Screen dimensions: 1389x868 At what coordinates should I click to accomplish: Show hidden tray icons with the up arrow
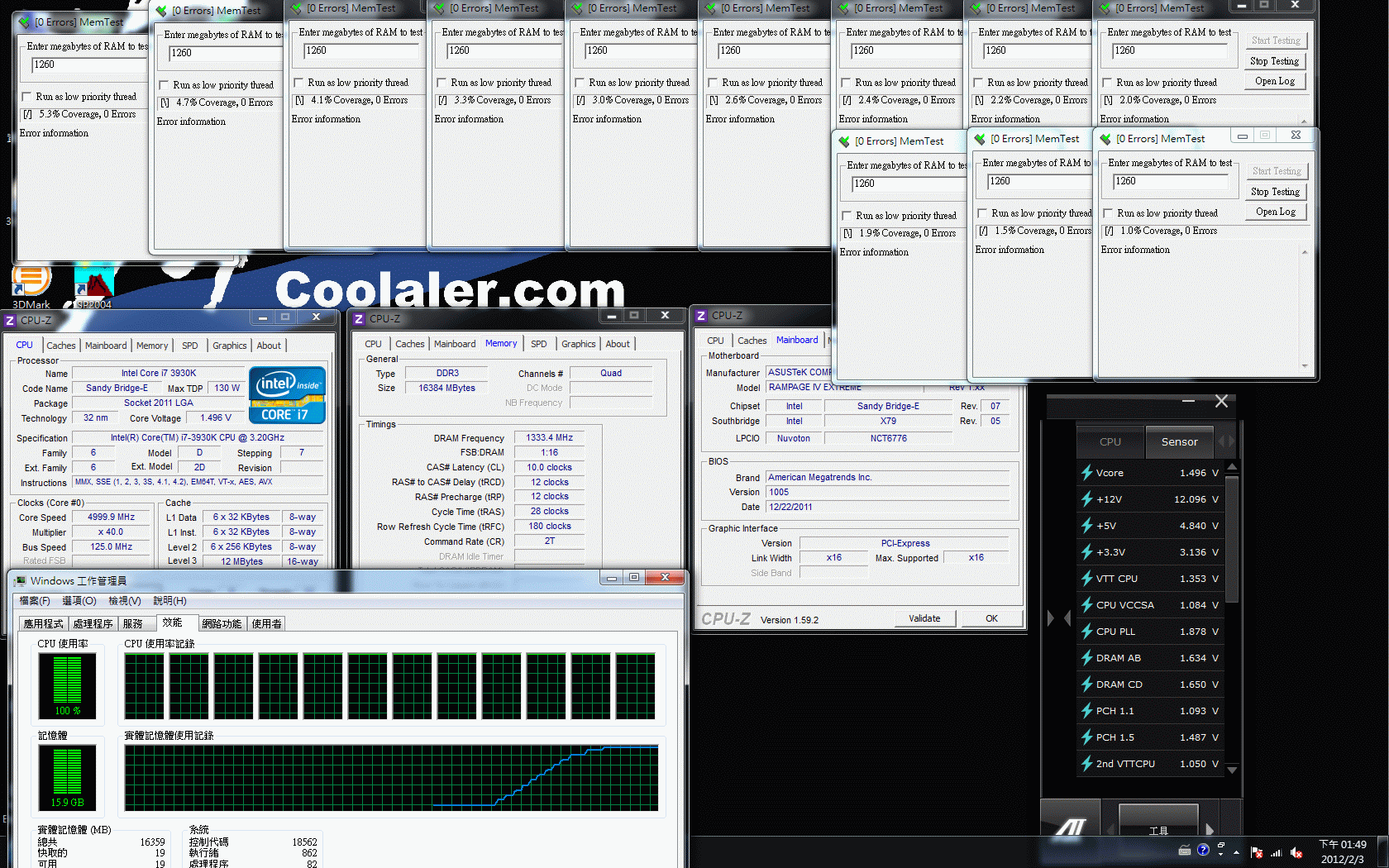1236,852
